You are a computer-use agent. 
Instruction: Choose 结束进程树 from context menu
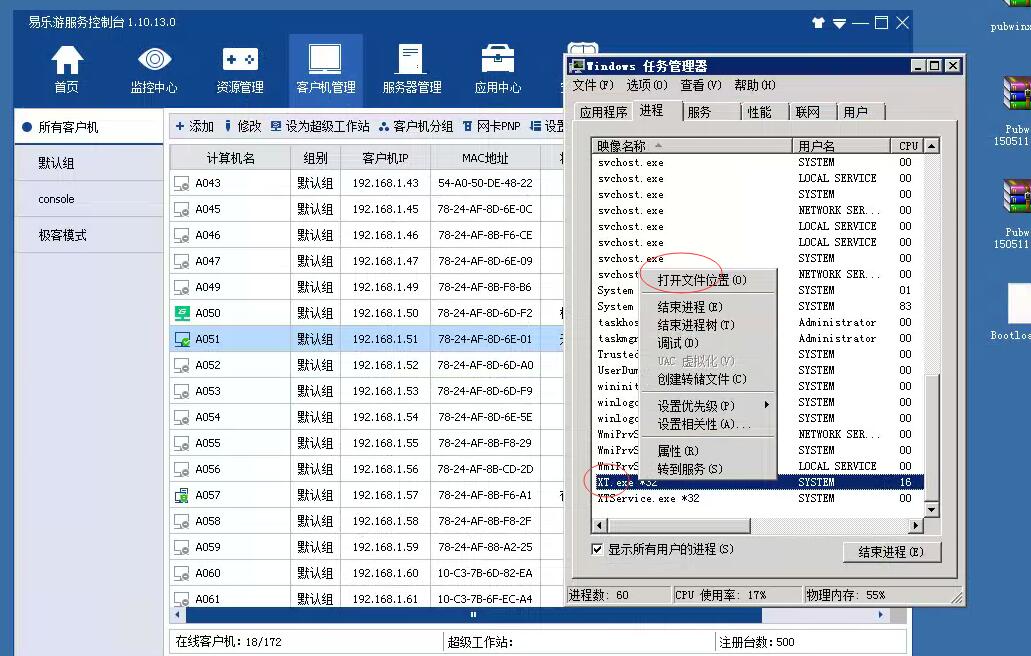(x=708, y=325)
